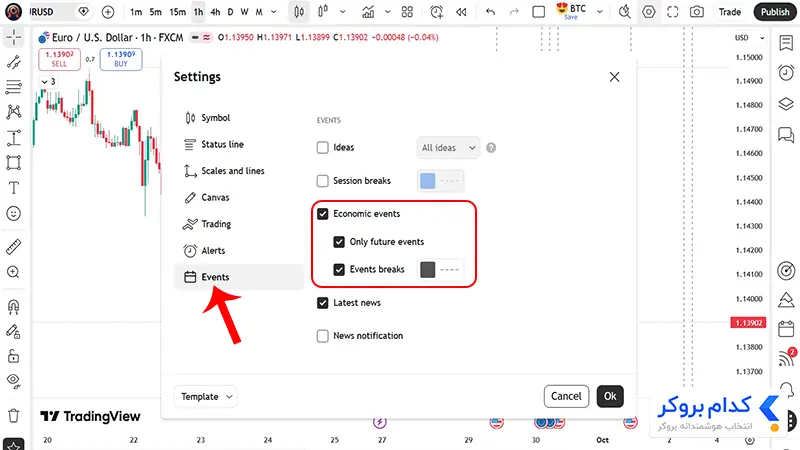Viewport: 800px width, 450px height.
Task: Uncheck the Events breaks checkbox
Action: [339, 269]
